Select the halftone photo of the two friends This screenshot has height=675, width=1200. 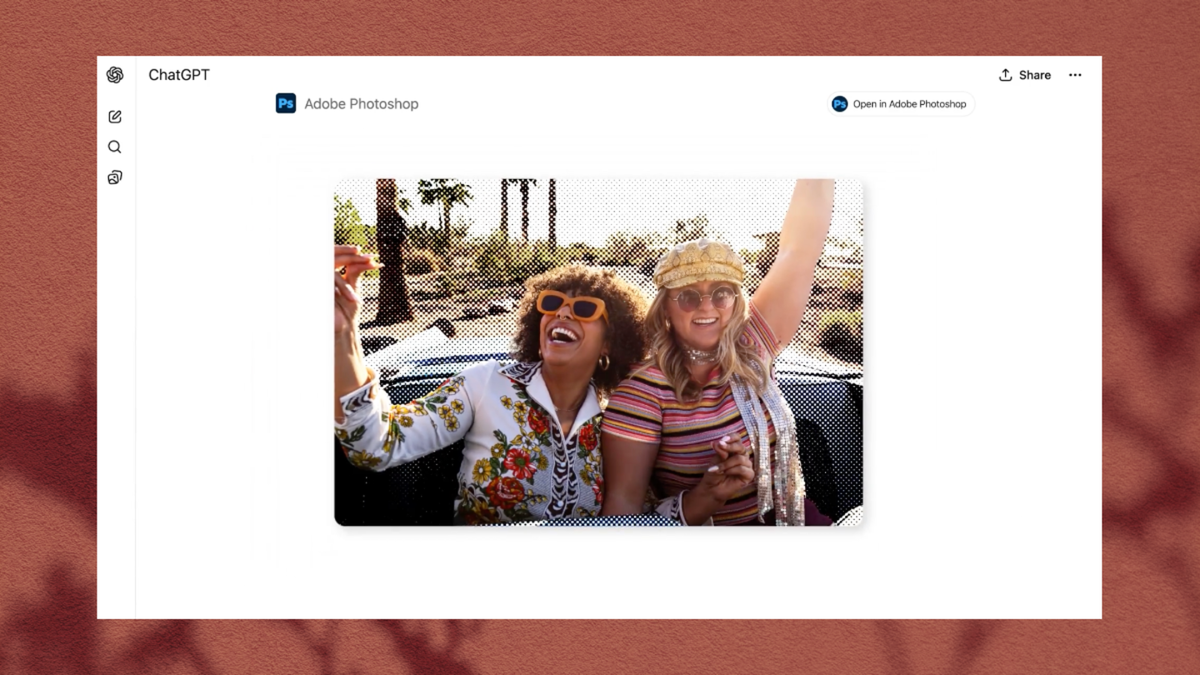[x=598, y=352]
